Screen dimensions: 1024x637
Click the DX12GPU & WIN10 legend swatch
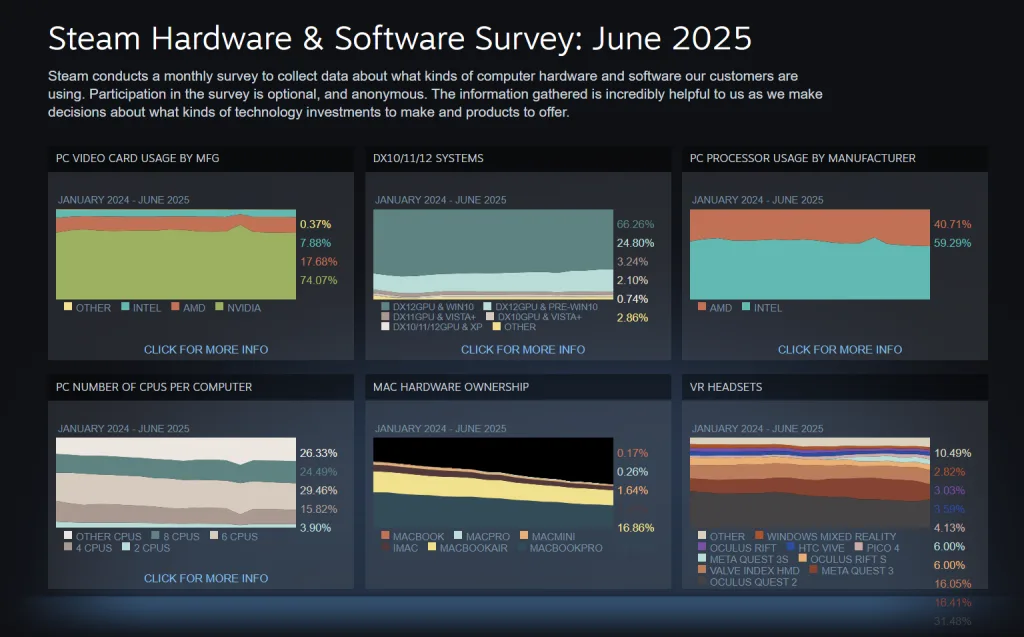(385, 306)
